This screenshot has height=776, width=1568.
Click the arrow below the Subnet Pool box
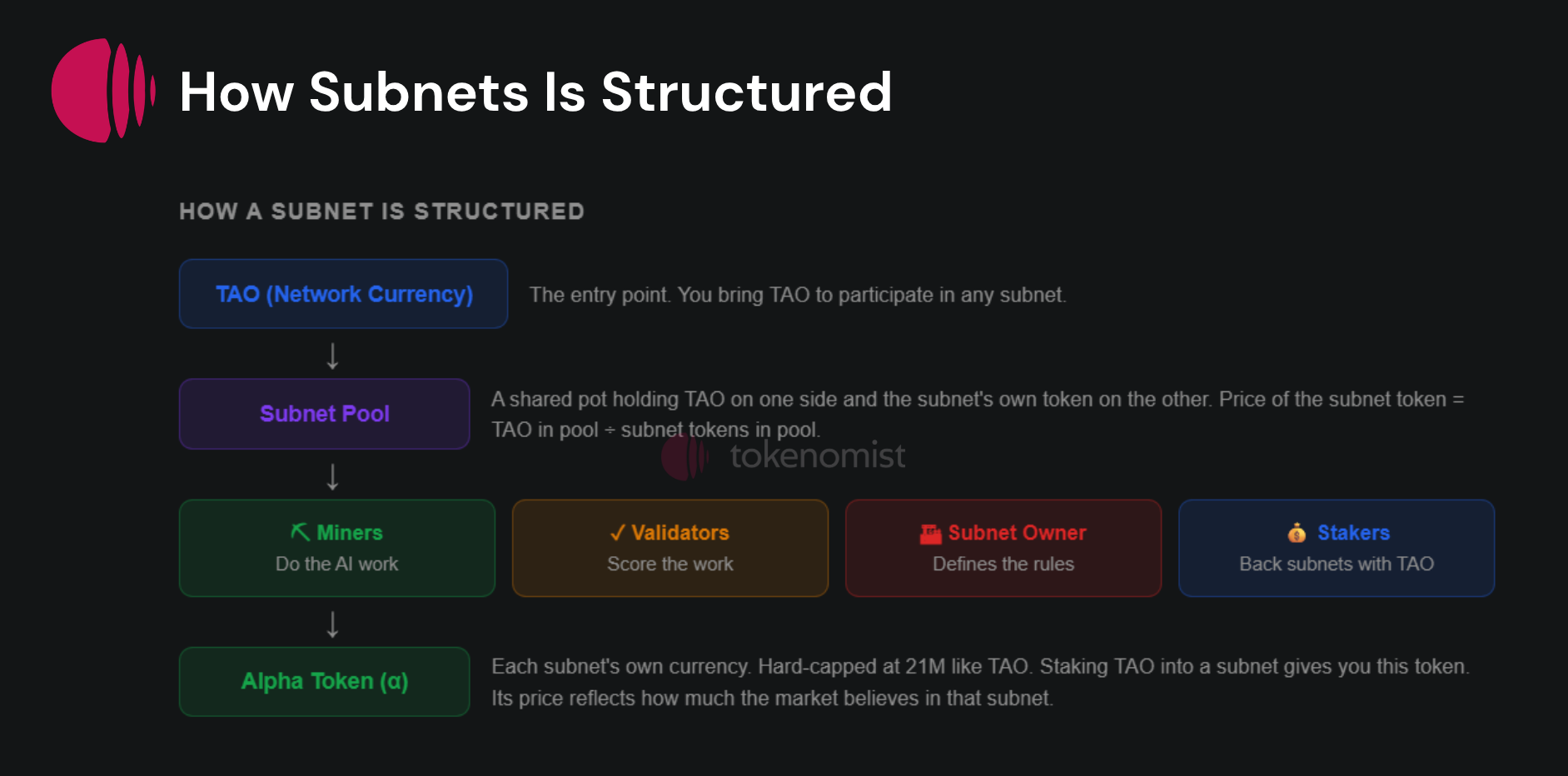332,477
